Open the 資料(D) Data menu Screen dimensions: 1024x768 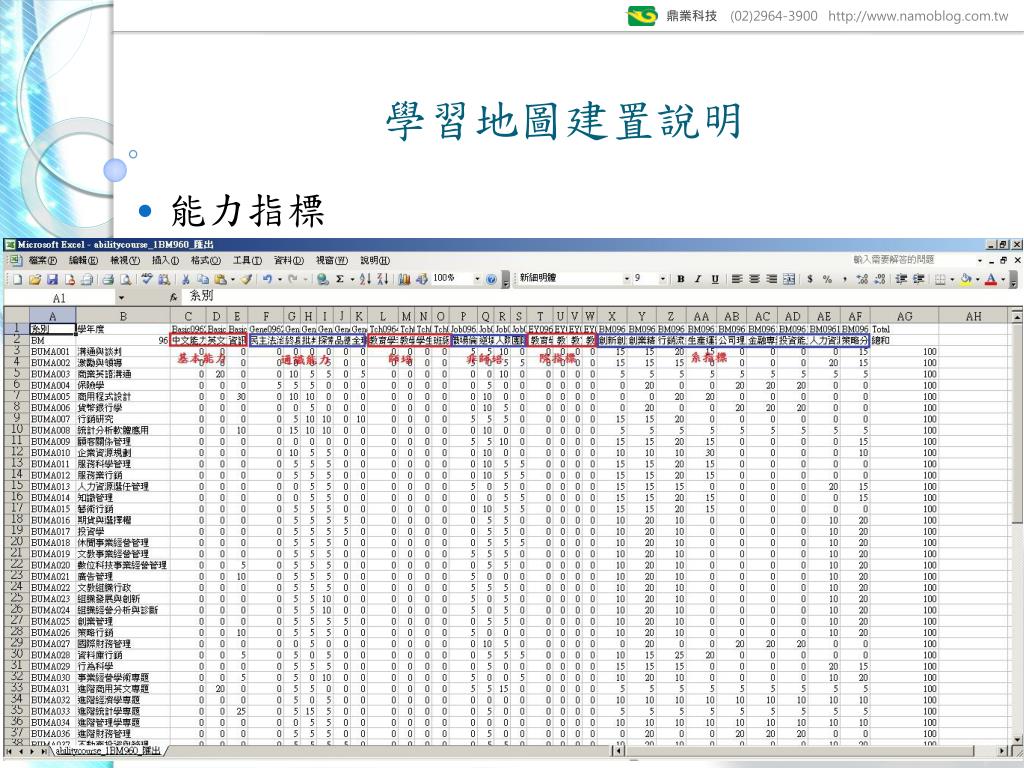point(289,260)
